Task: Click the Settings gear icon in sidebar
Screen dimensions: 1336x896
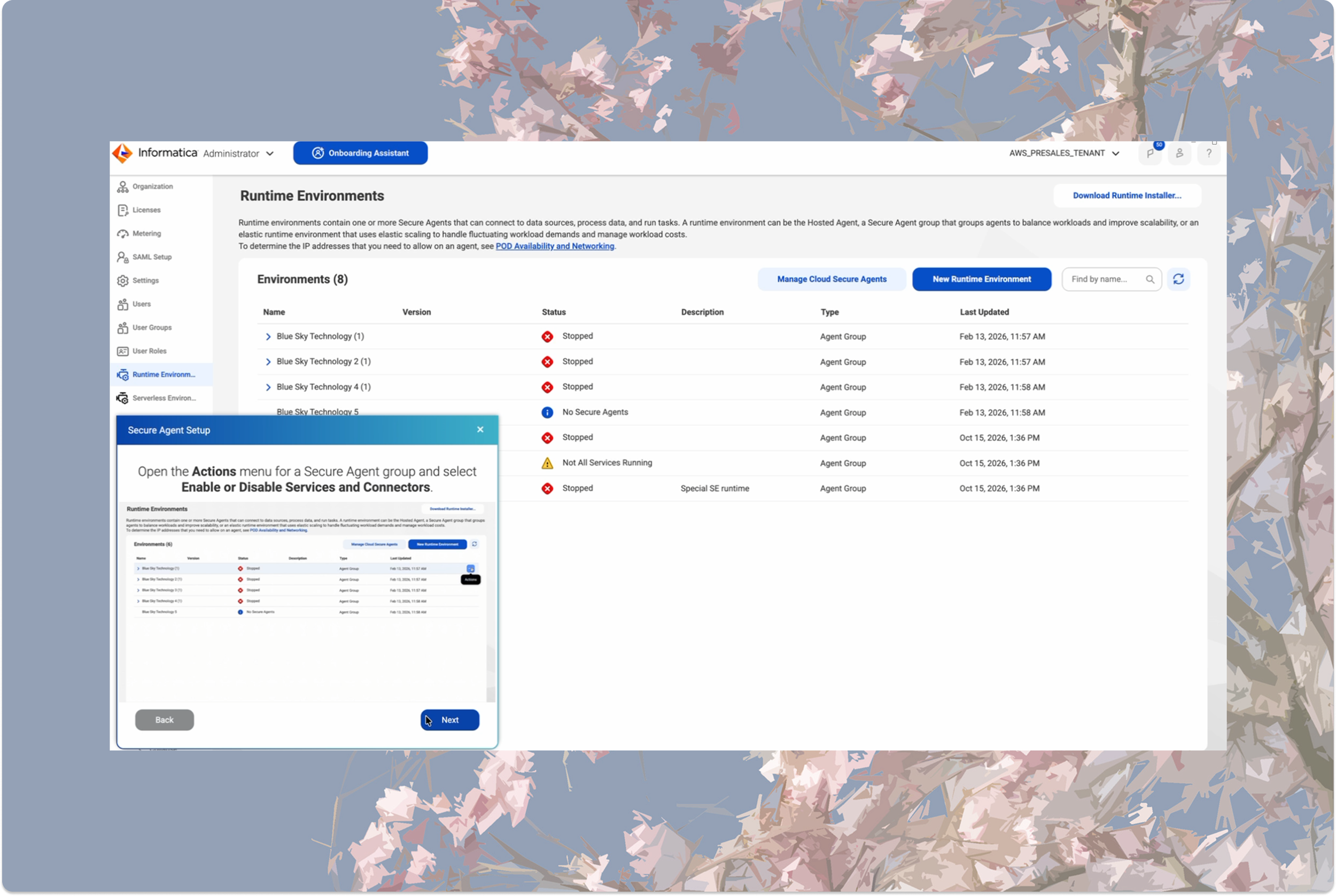Action: tap(122, 281)
